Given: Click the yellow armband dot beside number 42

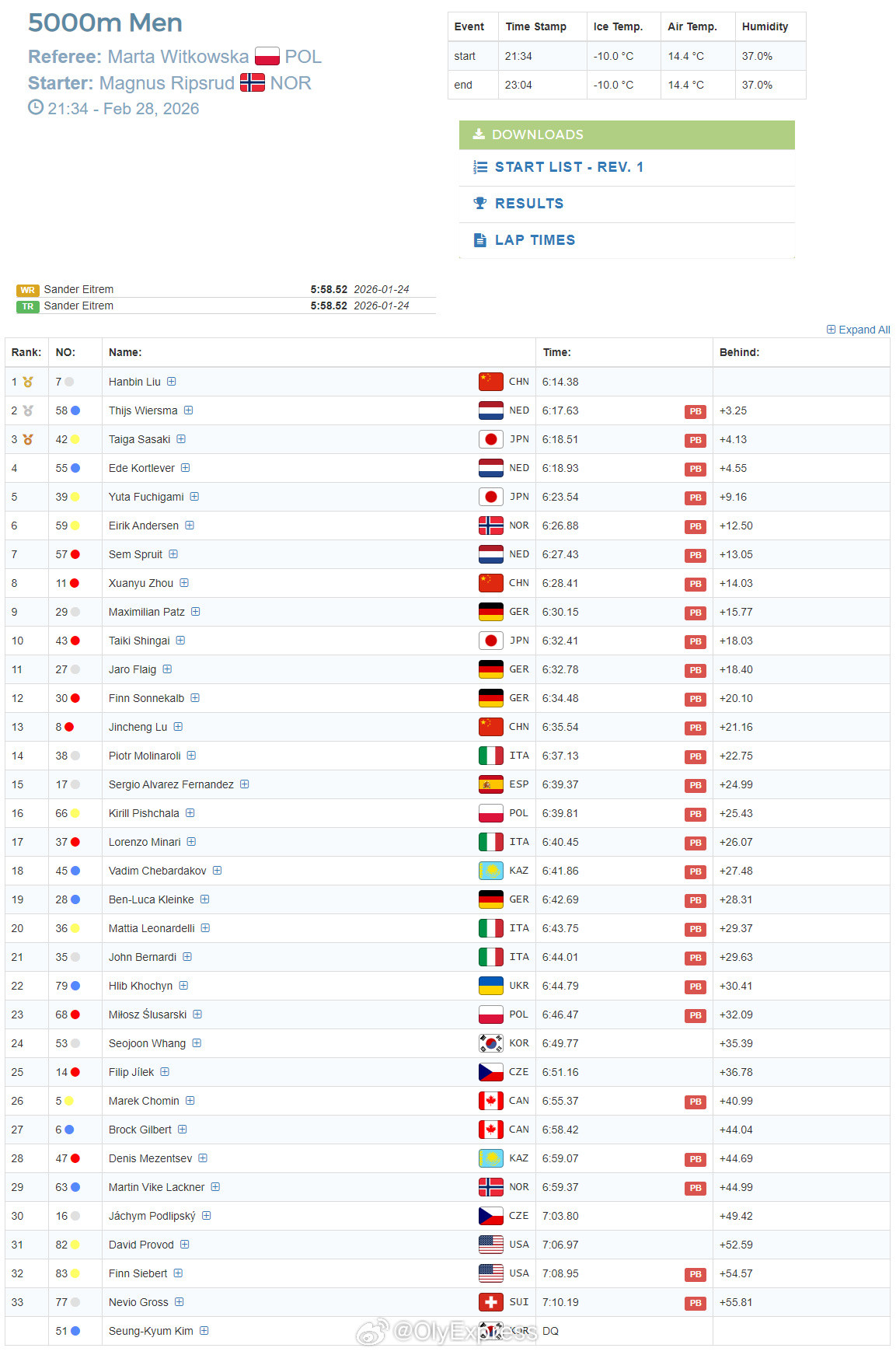Looking at the screenshot, I should coord(75,439).
